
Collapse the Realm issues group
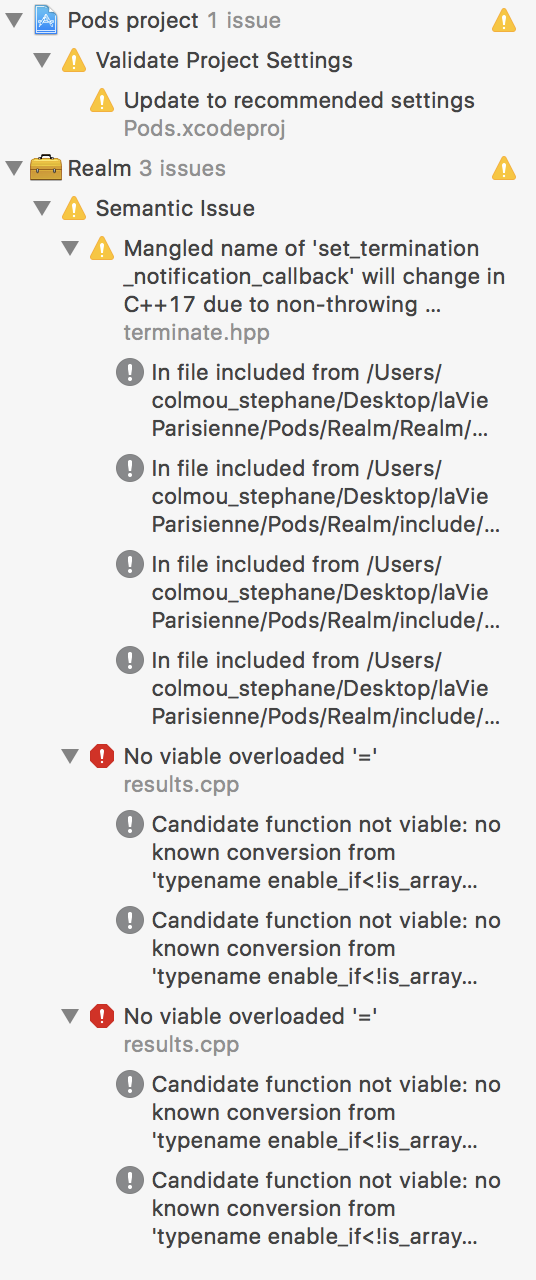coord(14,168)
